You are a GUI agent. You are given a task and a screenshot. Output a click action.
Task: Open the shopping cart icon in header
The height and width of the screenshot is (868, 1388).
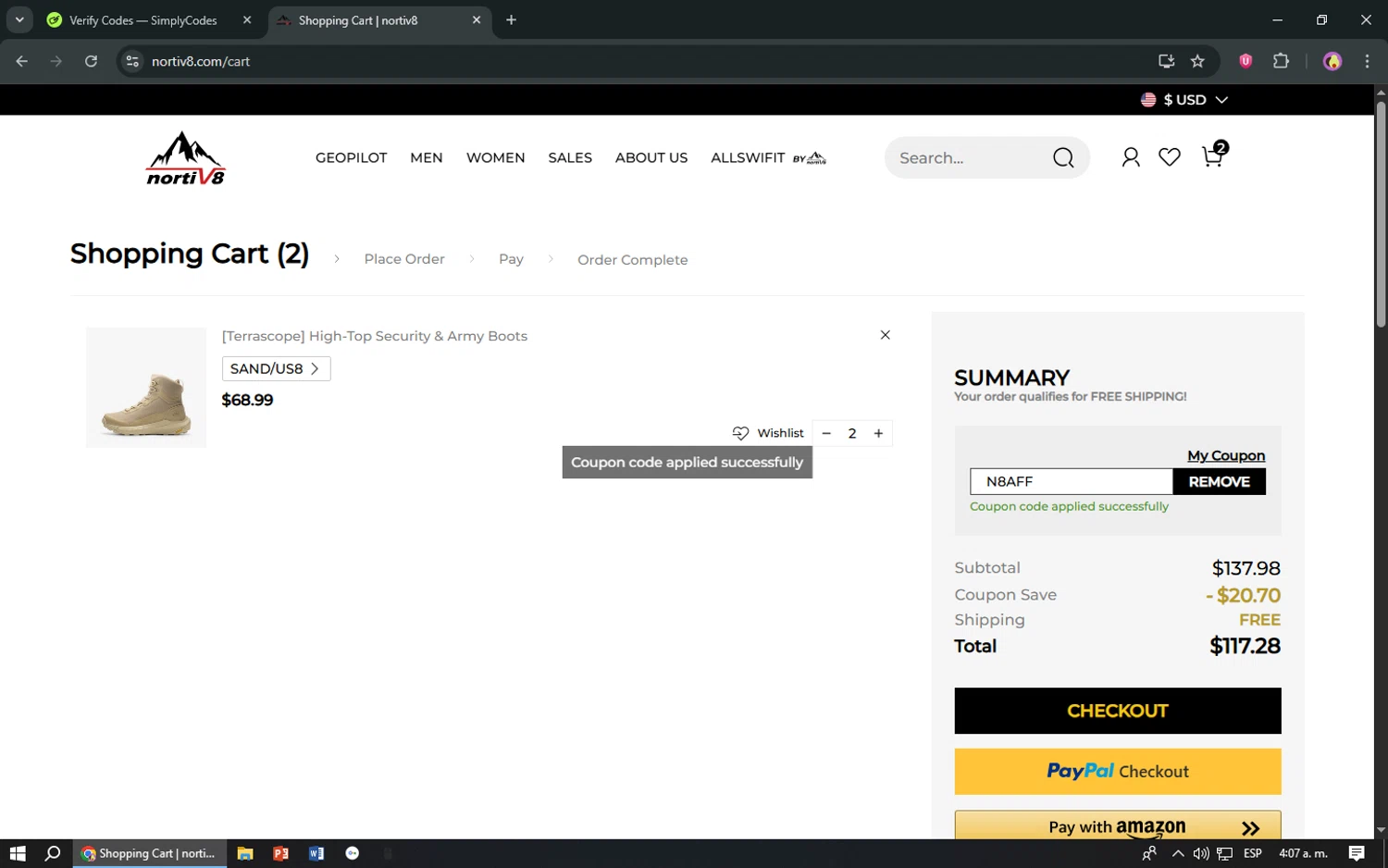[x=1212, y=156]
